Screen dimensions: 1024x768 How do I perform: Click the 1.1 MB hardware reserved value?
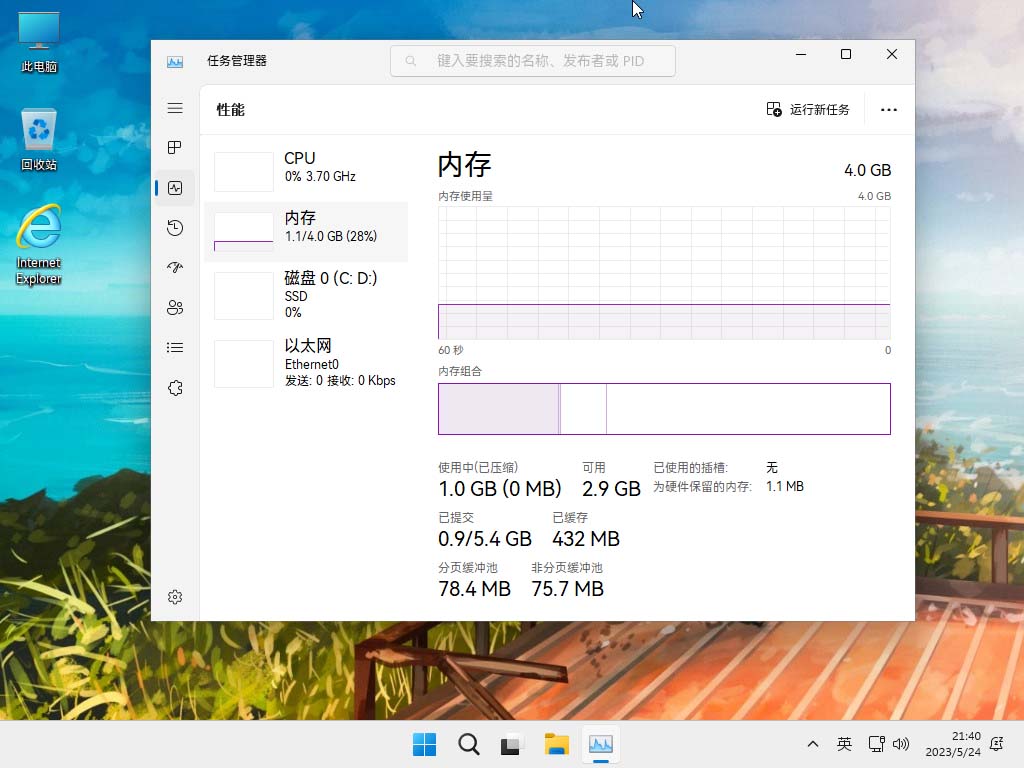tap(784, 487)
